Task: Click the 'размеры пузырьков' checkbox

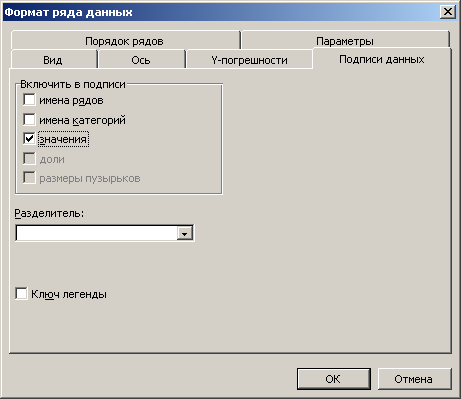Action: 29,178
